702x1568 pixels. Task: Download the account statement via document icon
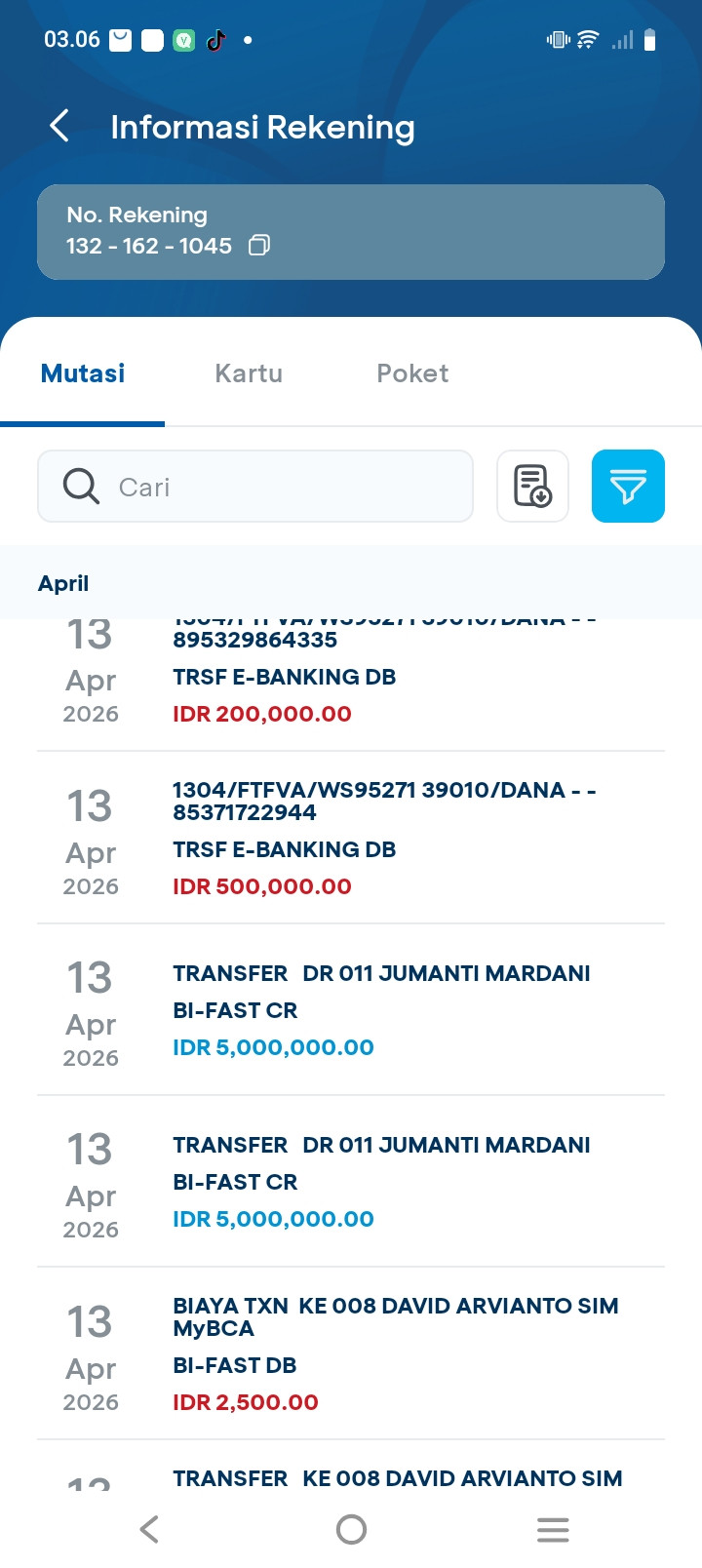[x=532, y=486]
